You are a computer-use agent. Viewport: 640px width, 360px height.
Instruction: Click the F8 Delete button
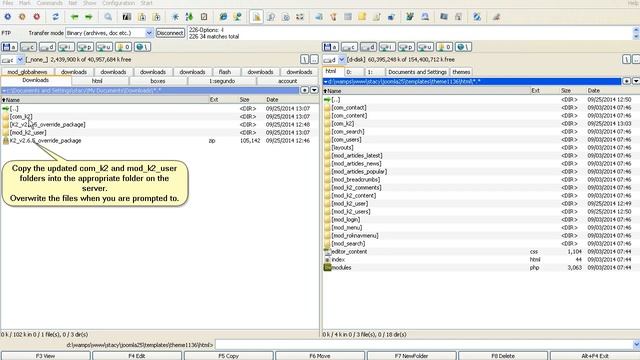(503, 356)
